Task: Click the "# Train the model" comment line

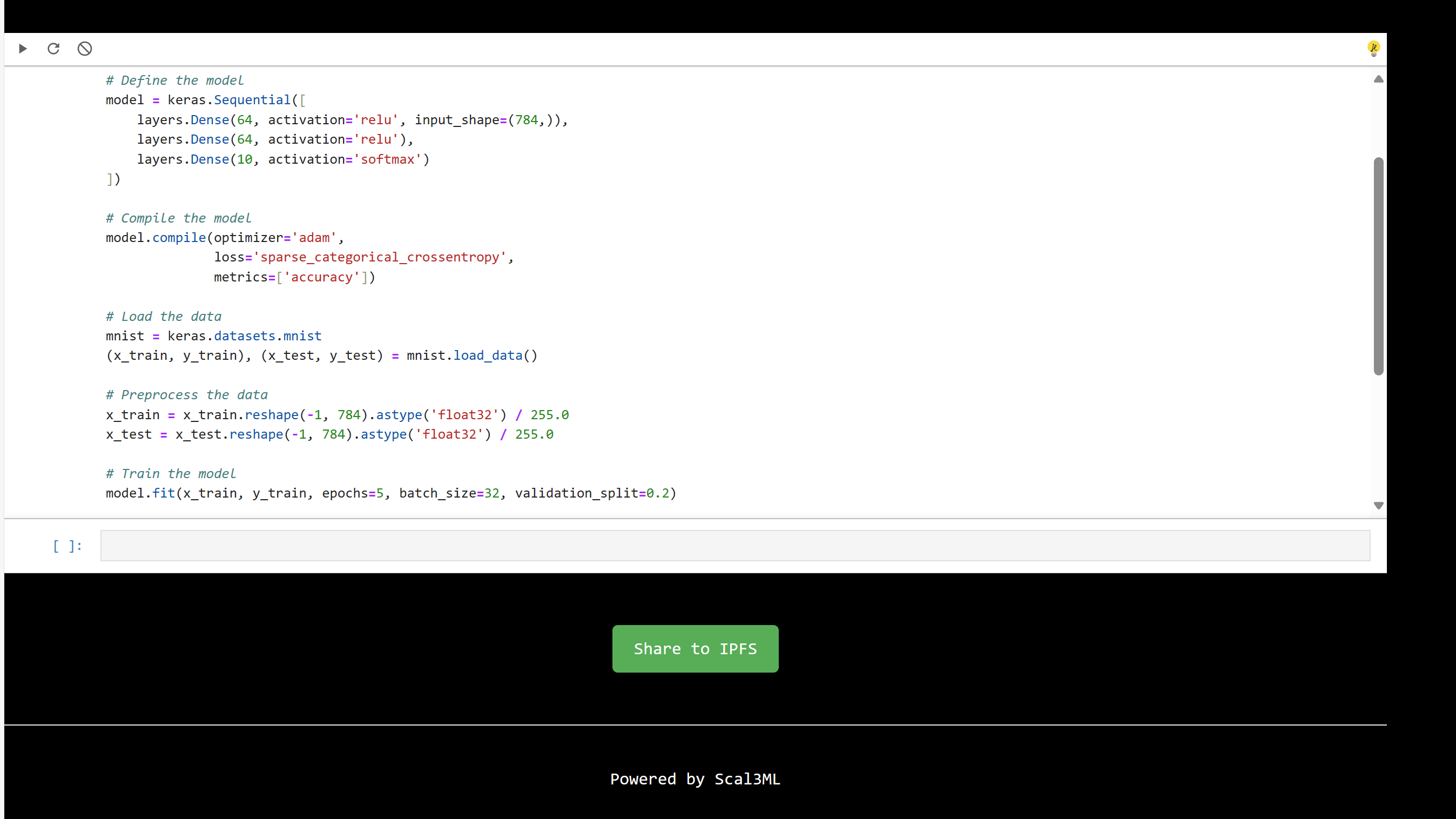Action: point(171,474)
